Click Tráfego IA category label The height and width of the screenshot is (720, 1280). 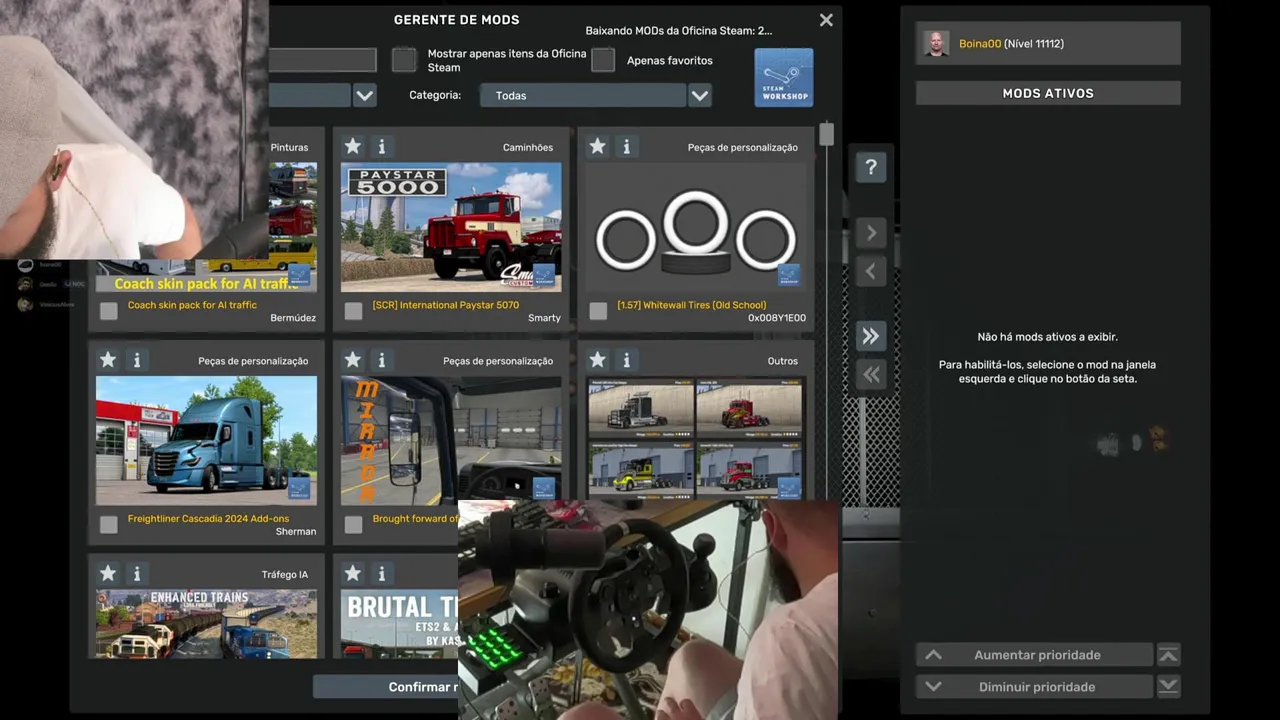click(285, 575)
